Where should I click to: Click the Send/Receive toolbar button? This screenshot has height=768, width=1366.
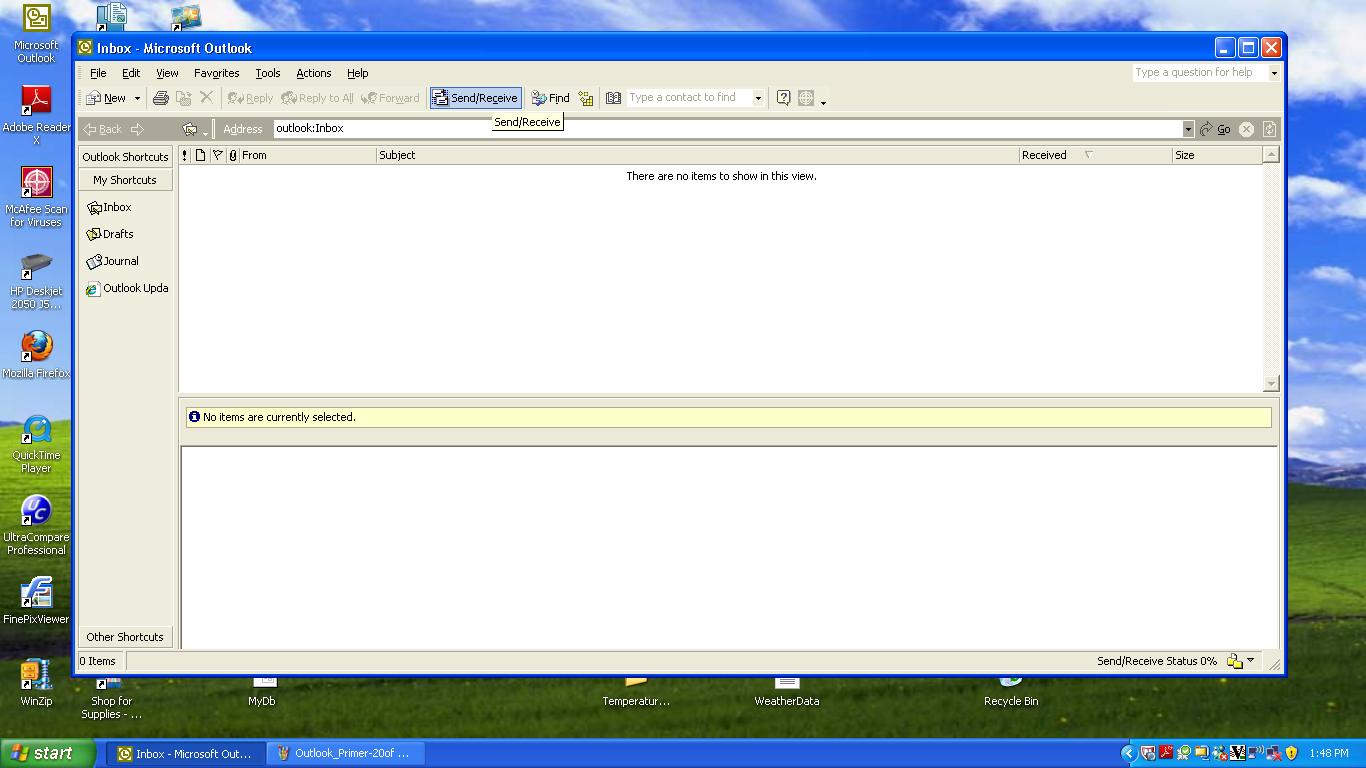click(475, 98)
